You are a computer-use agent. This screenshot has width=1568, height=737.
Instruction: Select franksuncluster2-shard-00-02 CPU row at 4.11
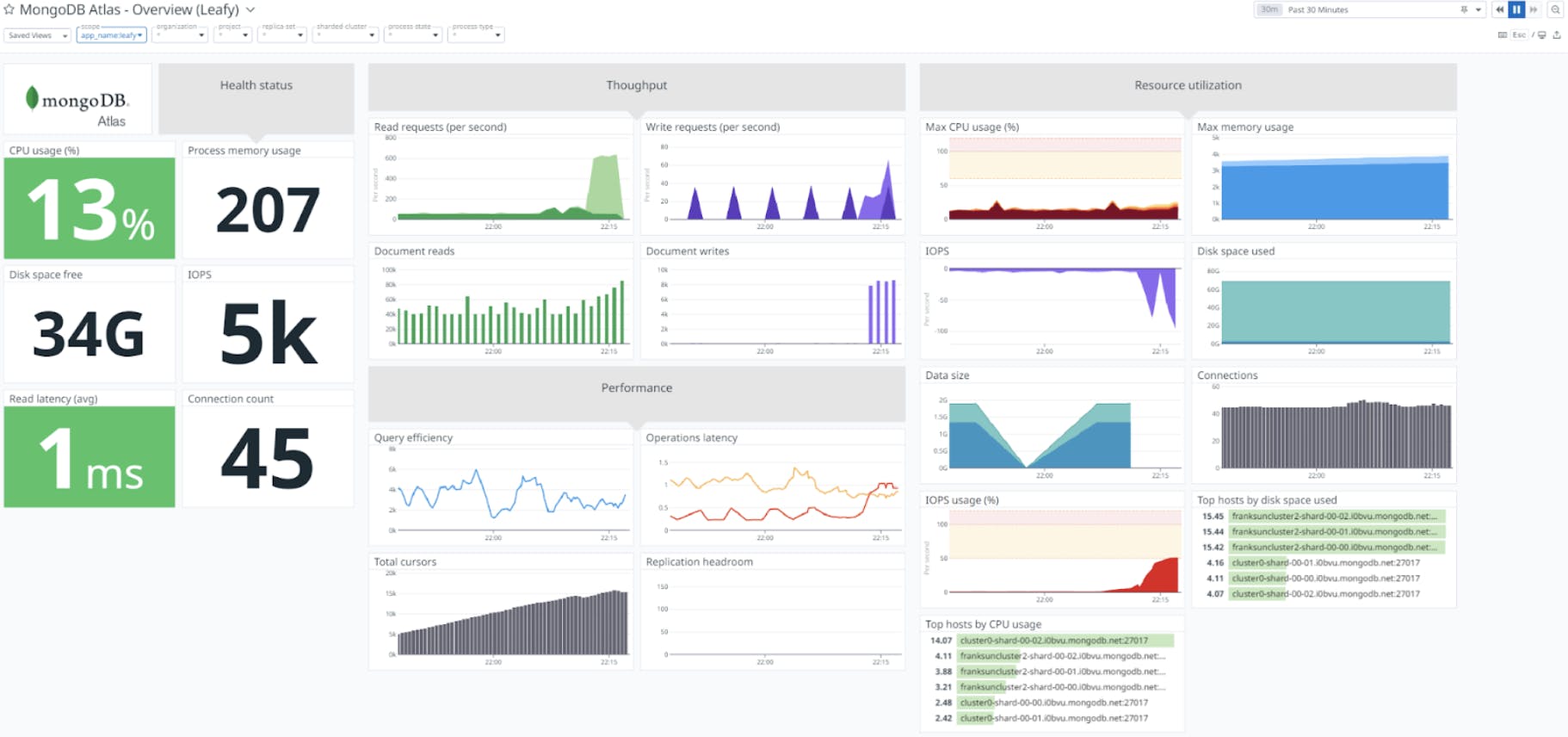[x=1051, y=656]
